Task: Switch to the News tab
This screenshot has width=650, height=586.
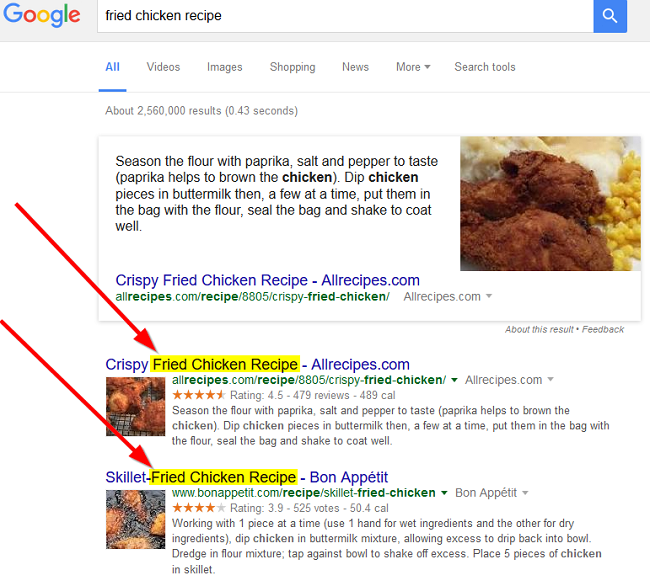Action: (x=355, y=67)
